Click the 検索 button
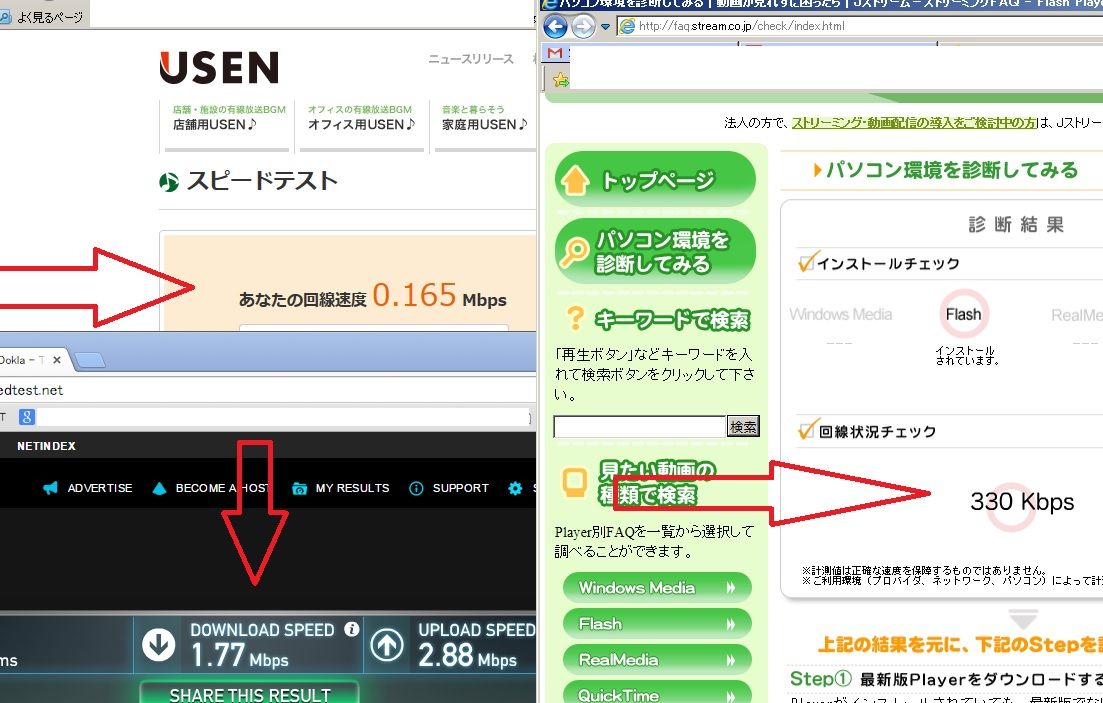This screenshot has height=703, width=1103. (744, 426)
